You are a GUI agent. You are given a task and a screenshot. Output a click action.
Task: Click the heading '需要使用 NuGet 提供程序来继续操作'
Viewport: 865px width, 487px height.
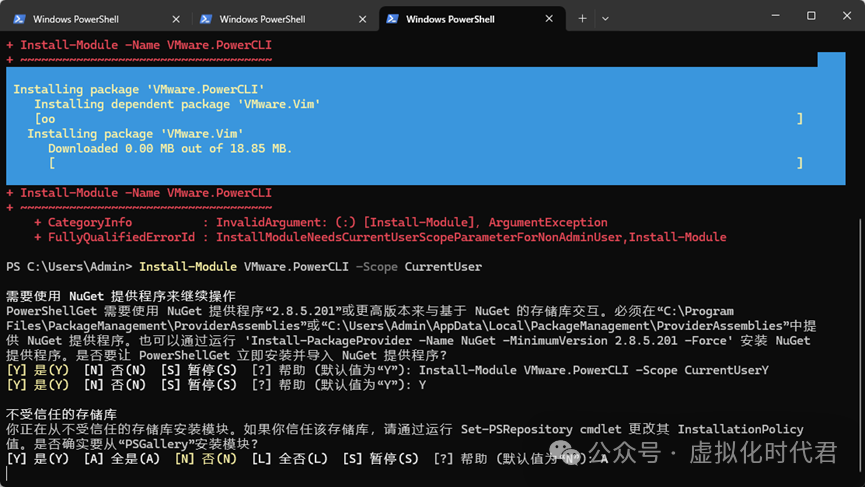click(x=121, y=296)
